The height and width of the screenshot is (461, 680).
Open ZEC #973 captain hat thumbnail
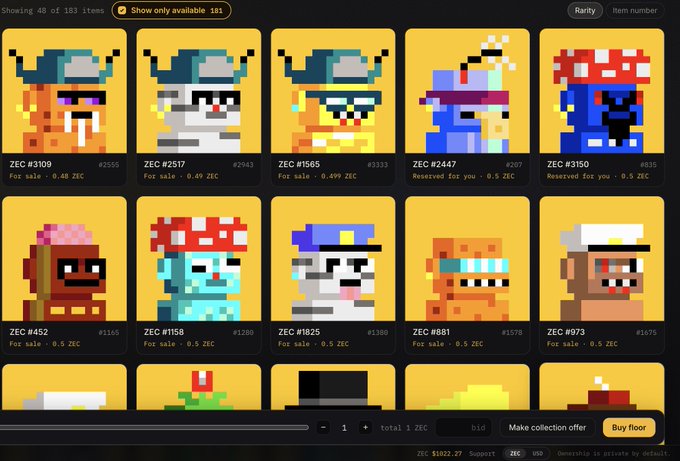pyautogui.click(x=602, y=258)
